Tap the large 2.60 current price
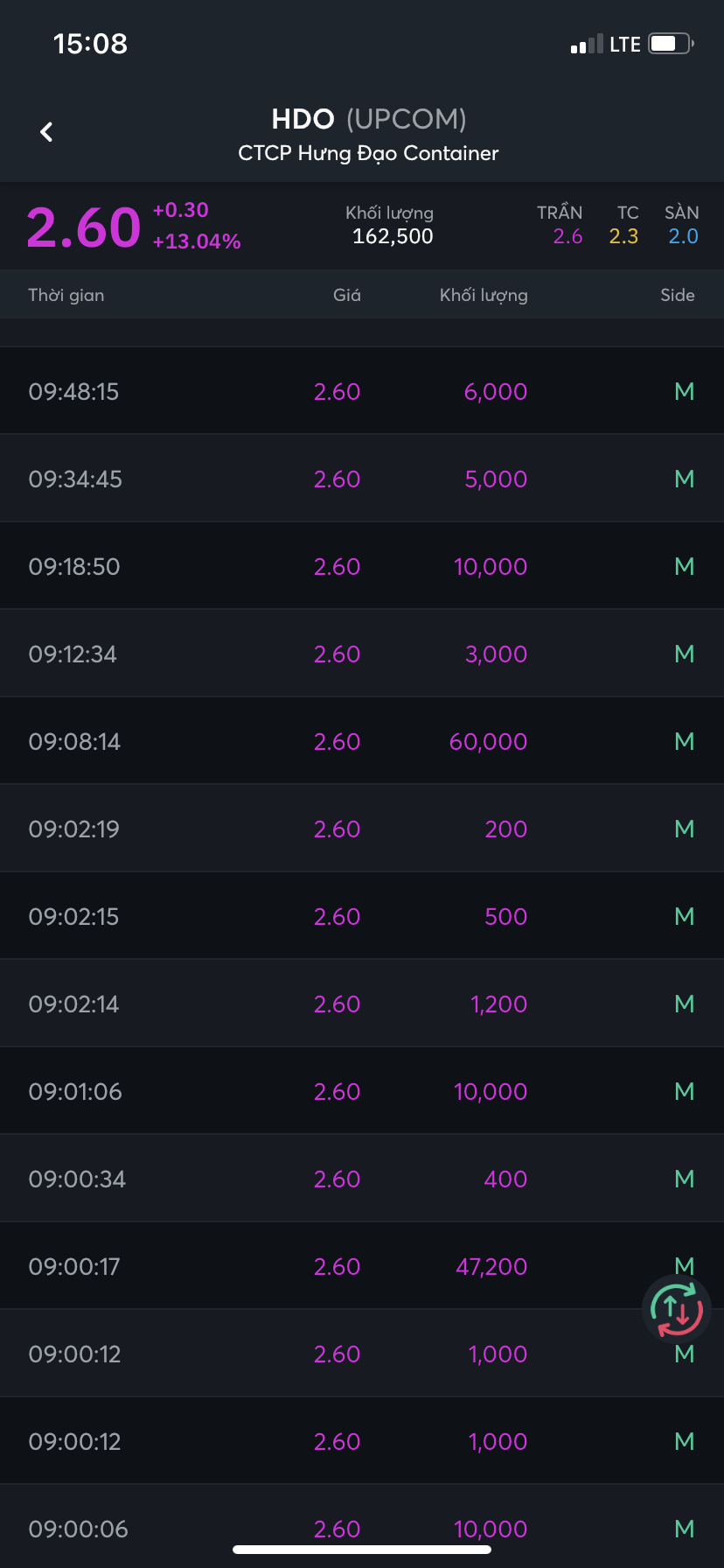The width and height of the screenshot is (724, 1568). (84, 227)
